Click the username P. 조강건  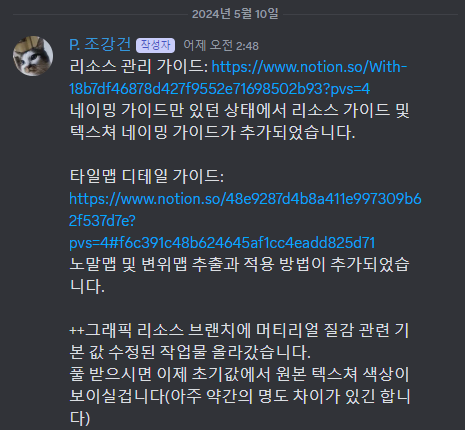[100, 45]
